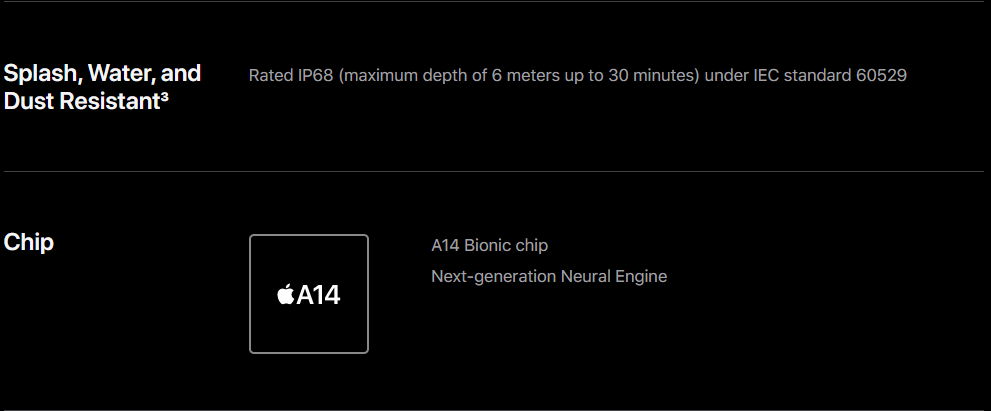Click 'IEC standard 60529' text
The width and height of the screenshot is (991, 411).
coord(830,76)
